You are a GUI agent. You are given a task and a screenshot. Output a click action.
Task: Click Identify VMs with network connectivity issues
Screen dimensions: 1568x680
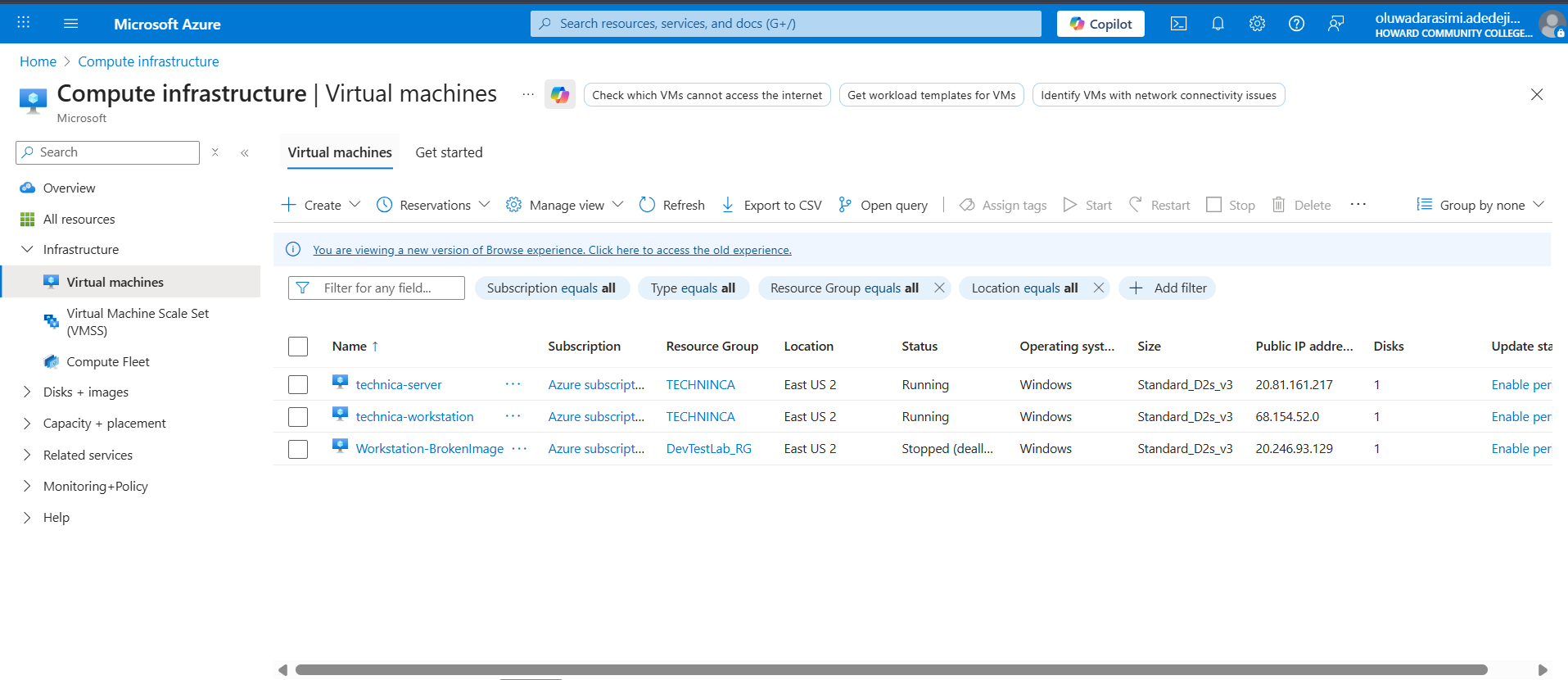(1159, 95)
